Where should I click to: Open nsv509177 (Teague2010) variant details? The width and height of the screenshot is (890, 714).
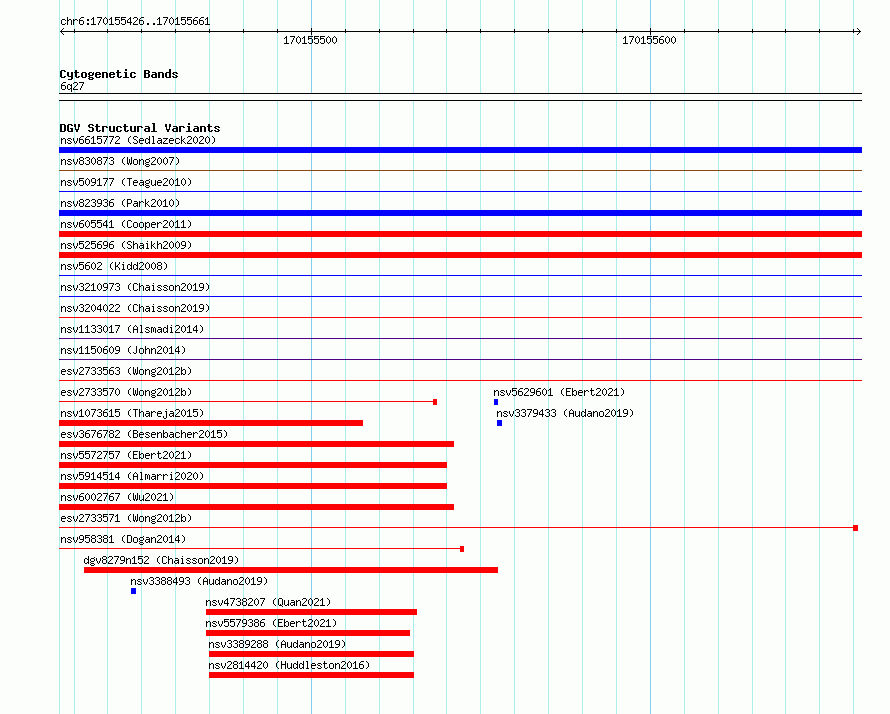(126, 182)
